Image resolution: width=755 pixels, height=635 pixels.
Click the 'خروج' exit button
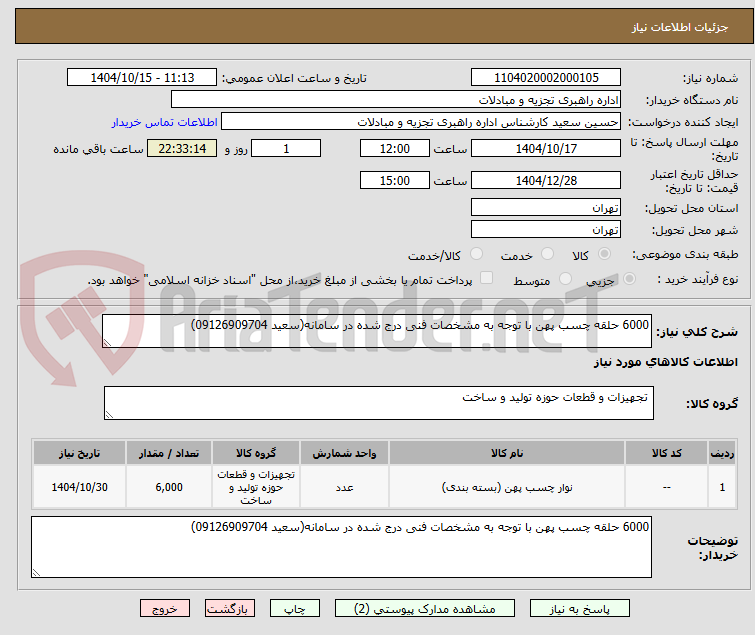(x=165, y=609)
